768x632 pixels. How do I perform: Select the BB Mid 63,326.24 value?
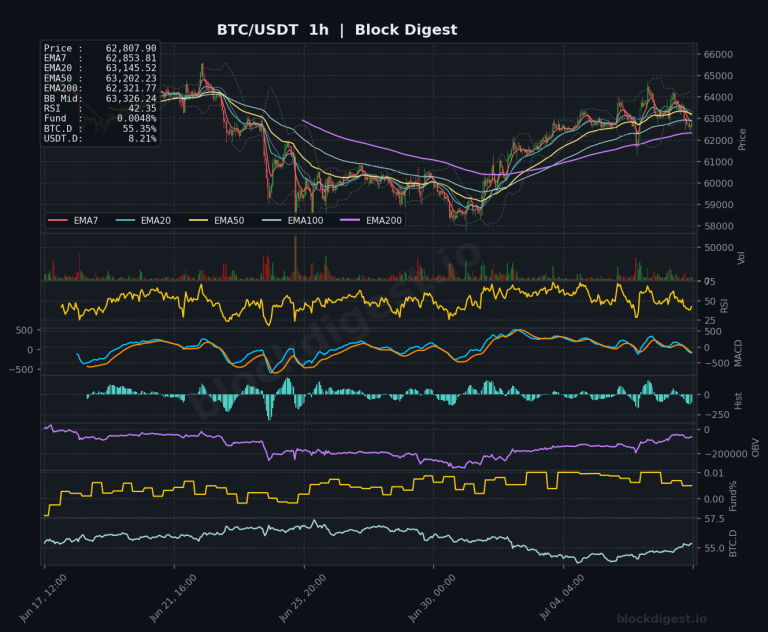[100, 98]
